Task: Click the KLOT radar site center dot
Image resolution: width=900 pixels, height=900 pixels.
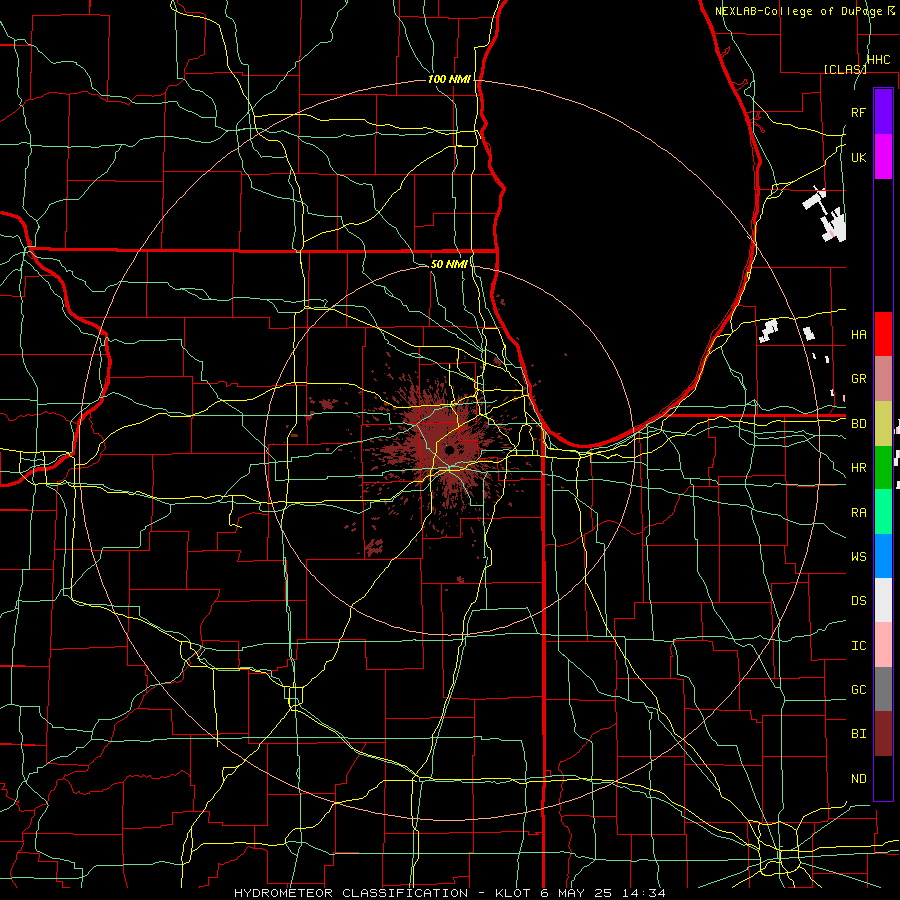Action: coord(449,449)
